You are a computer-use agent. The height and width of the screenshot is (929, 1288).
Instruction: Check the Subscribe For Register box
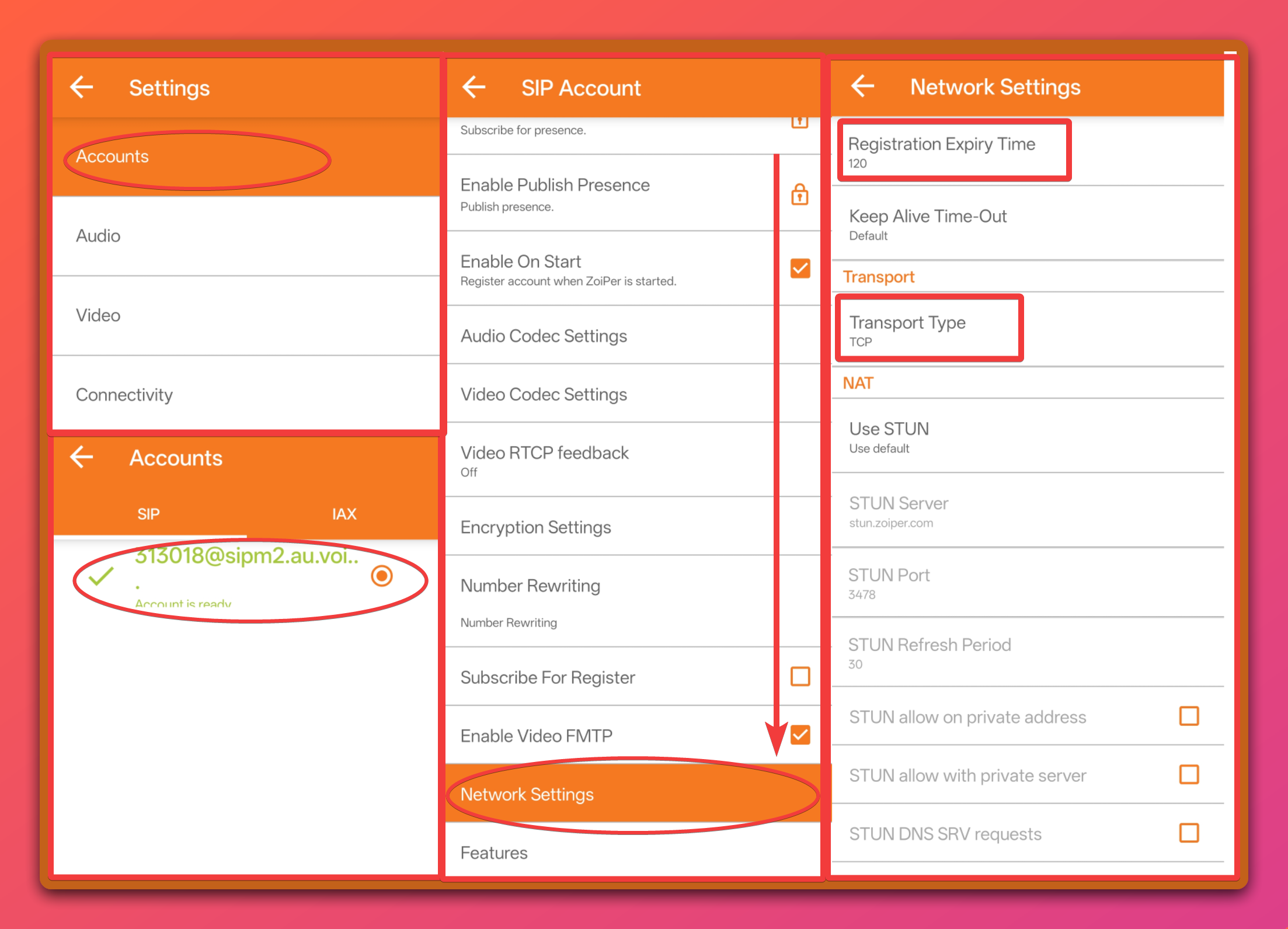coord(800,677)
